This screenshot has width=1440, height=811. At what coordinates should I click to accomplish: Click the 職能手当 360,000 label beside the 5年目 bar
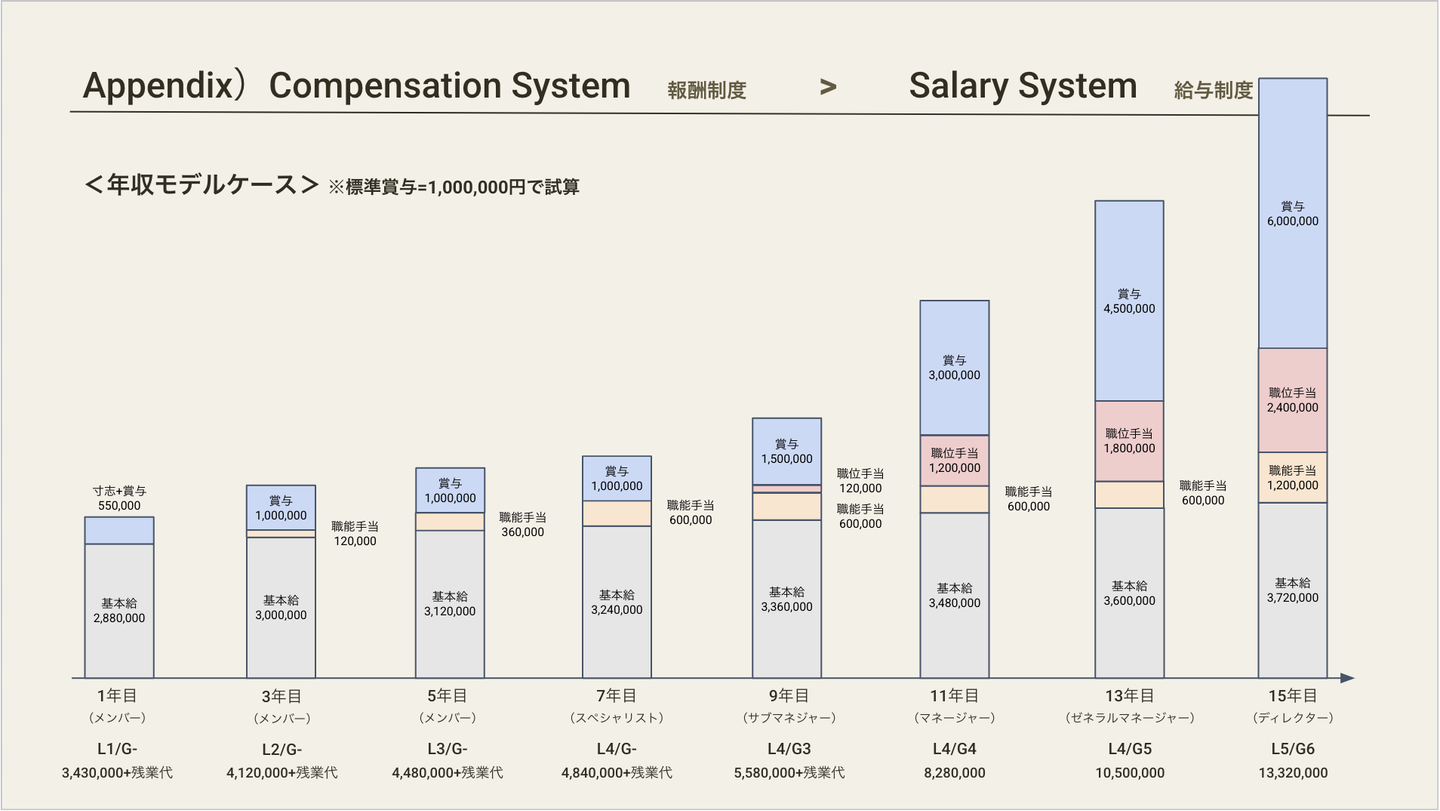522,524
